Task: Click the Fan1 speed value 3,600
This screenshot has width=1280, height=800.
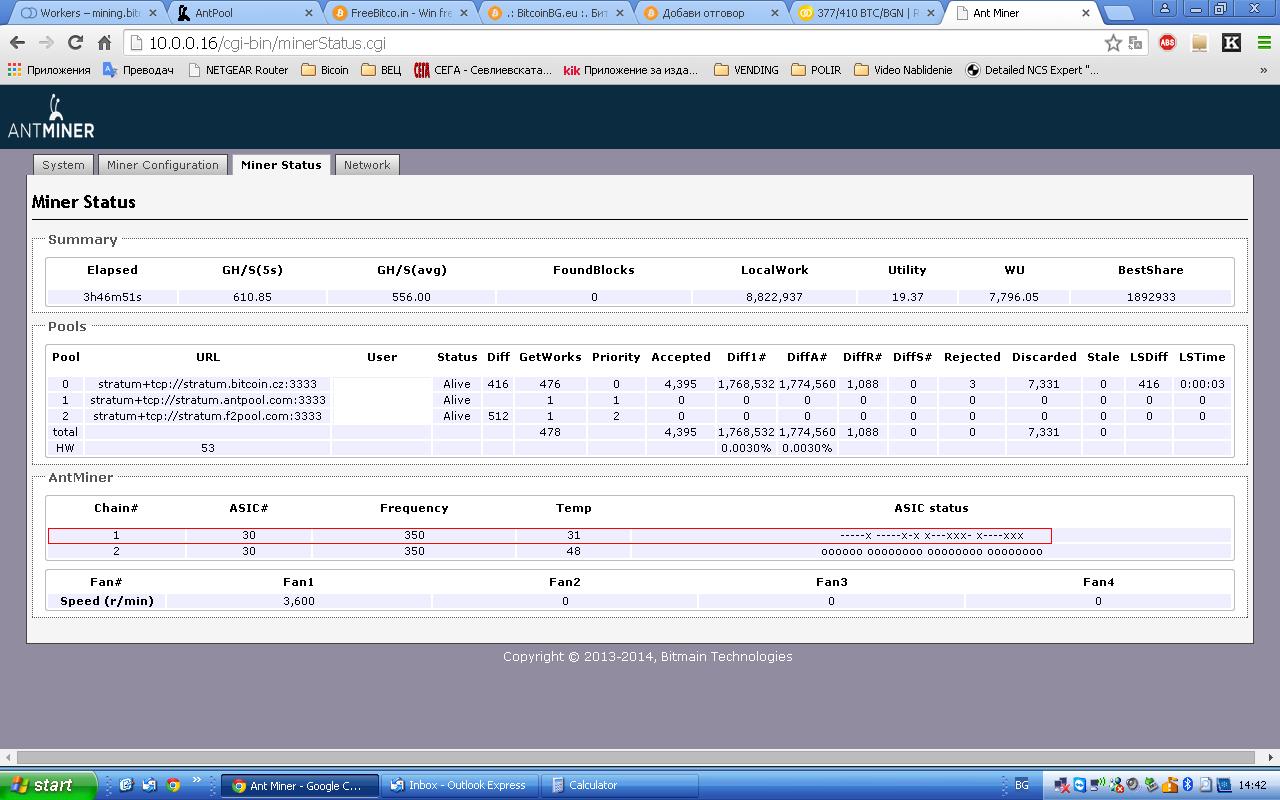Action: tap(299, 601)
